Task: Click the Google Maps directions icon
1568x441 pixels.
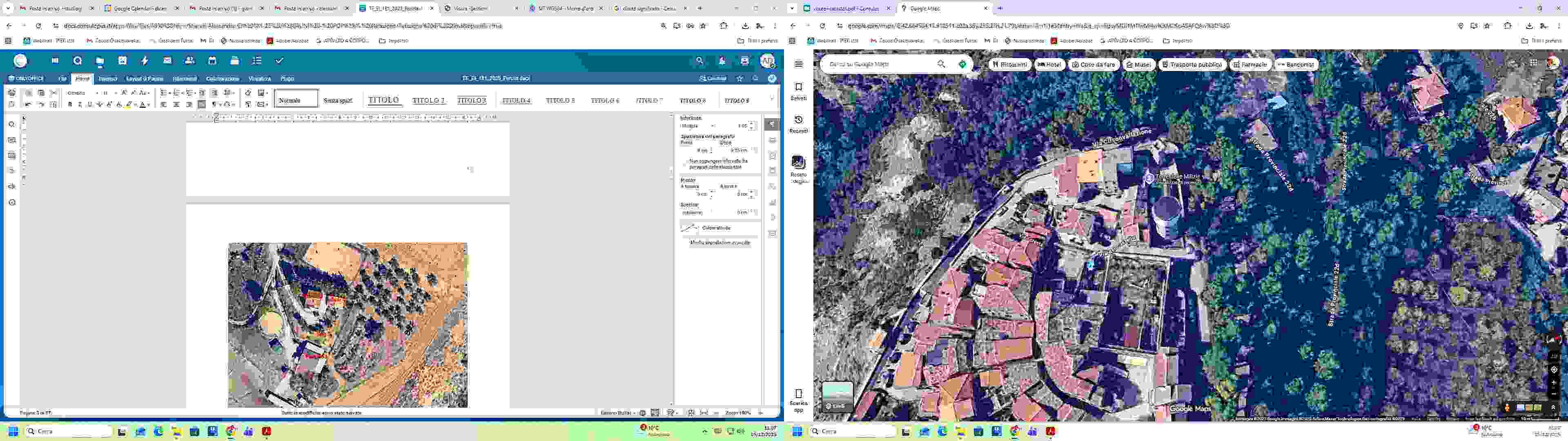Action: tap(962, 64)
